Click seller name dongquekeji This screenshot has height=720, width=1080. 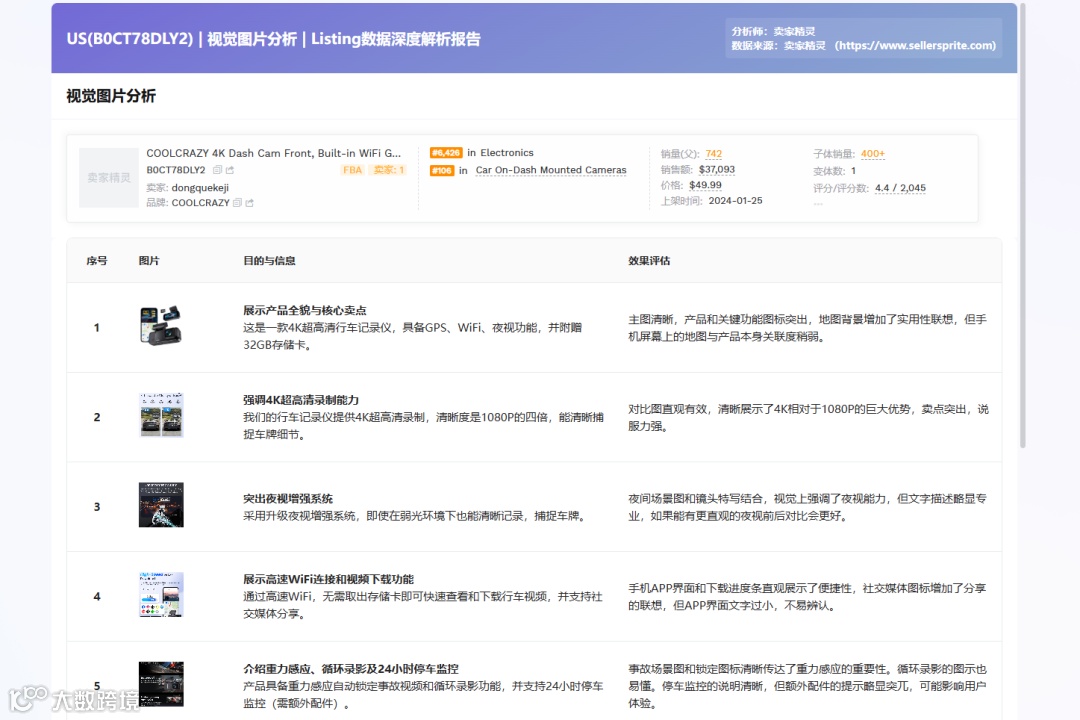pyautogui.click(x=200, y=187)
